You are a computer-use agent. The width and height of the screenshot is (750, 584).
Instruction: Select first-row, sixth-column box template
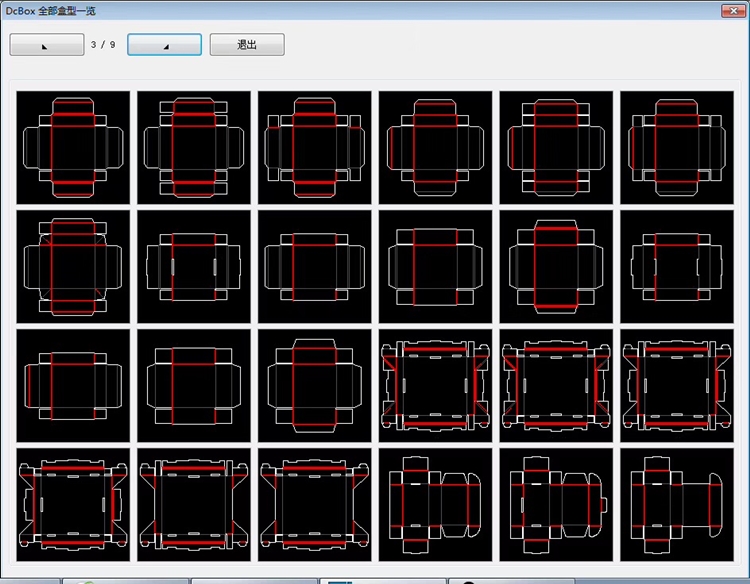(677, 147)
